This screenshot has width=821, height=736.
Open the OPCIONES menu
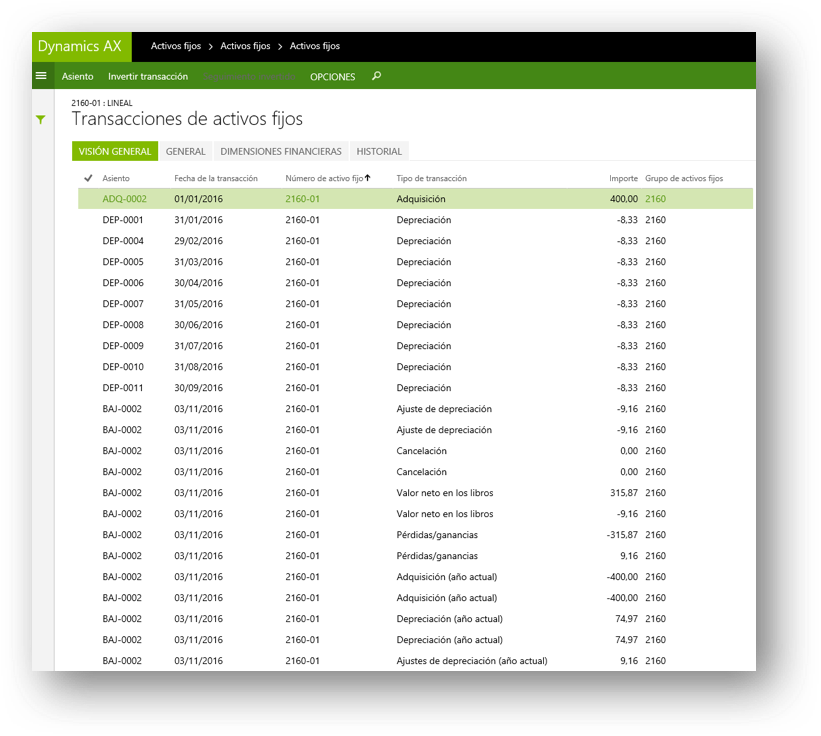tap(332, 76)
